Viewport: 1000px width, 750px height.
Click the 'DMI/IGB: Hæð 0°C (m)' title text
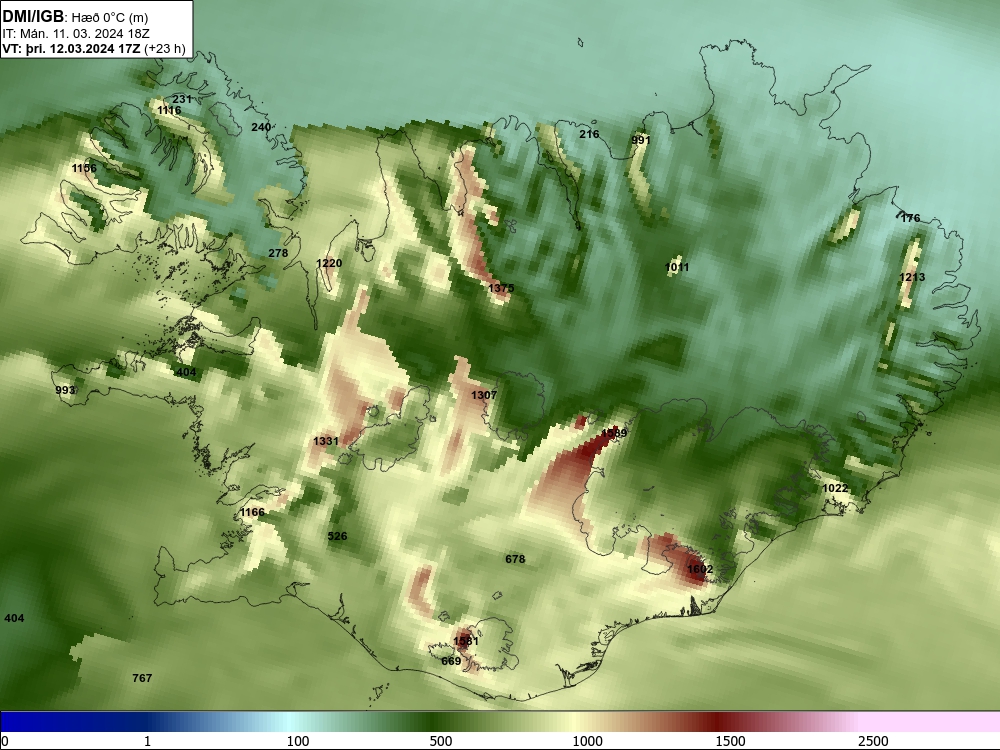pyautogui.click(x=75, y=17)
